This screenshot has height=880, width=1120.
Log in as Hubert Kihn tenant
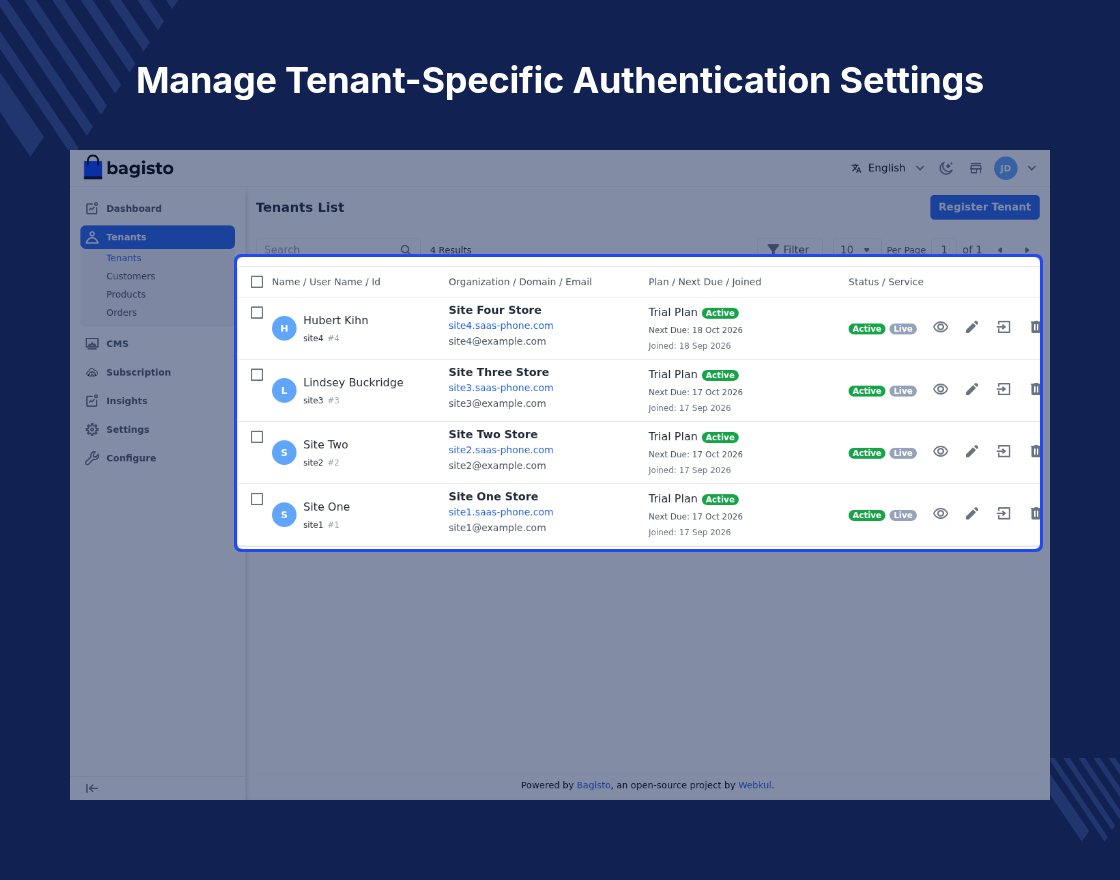click(1004, 327)
